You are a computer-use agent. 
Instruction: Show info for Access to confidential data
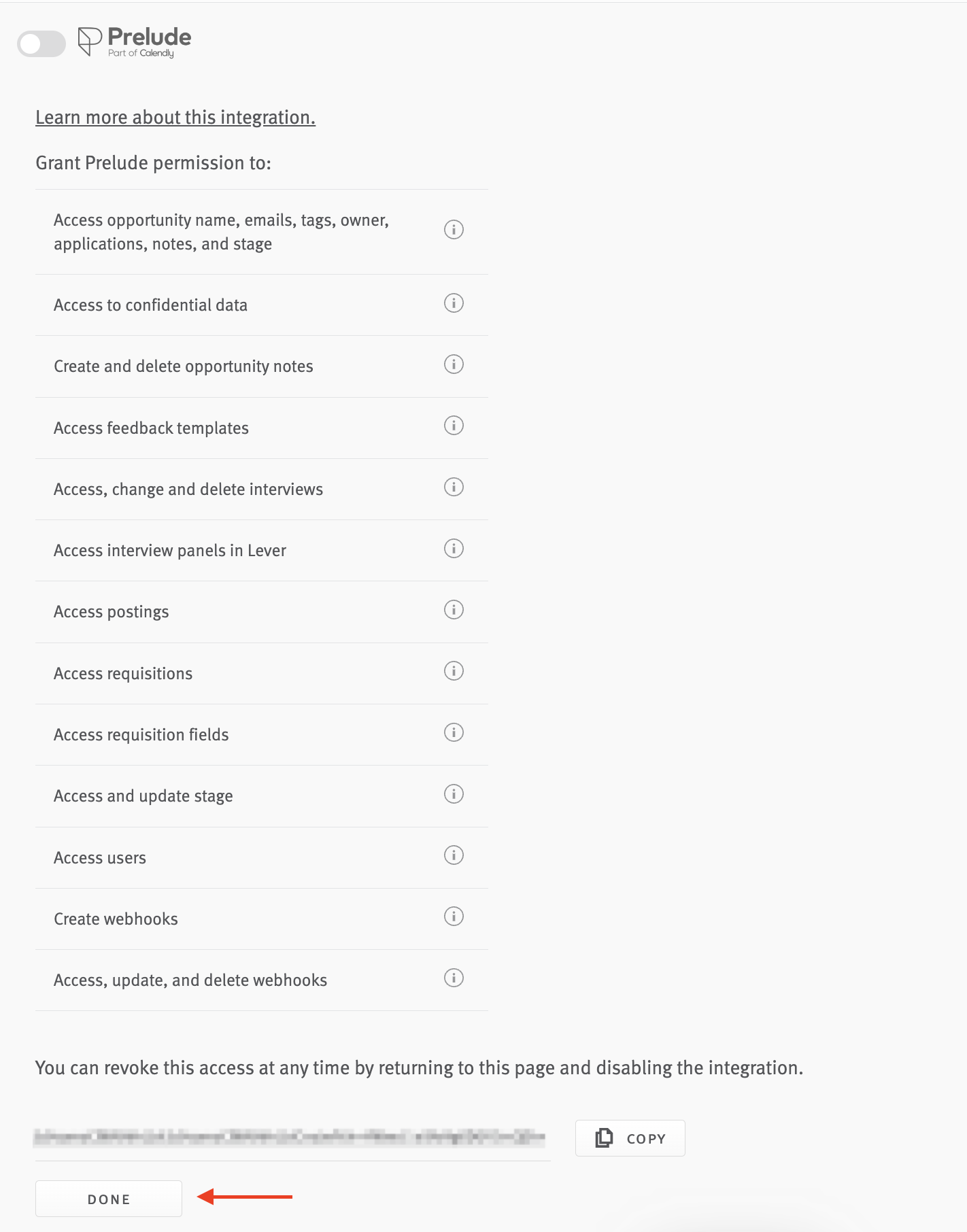tap(454, 303)
